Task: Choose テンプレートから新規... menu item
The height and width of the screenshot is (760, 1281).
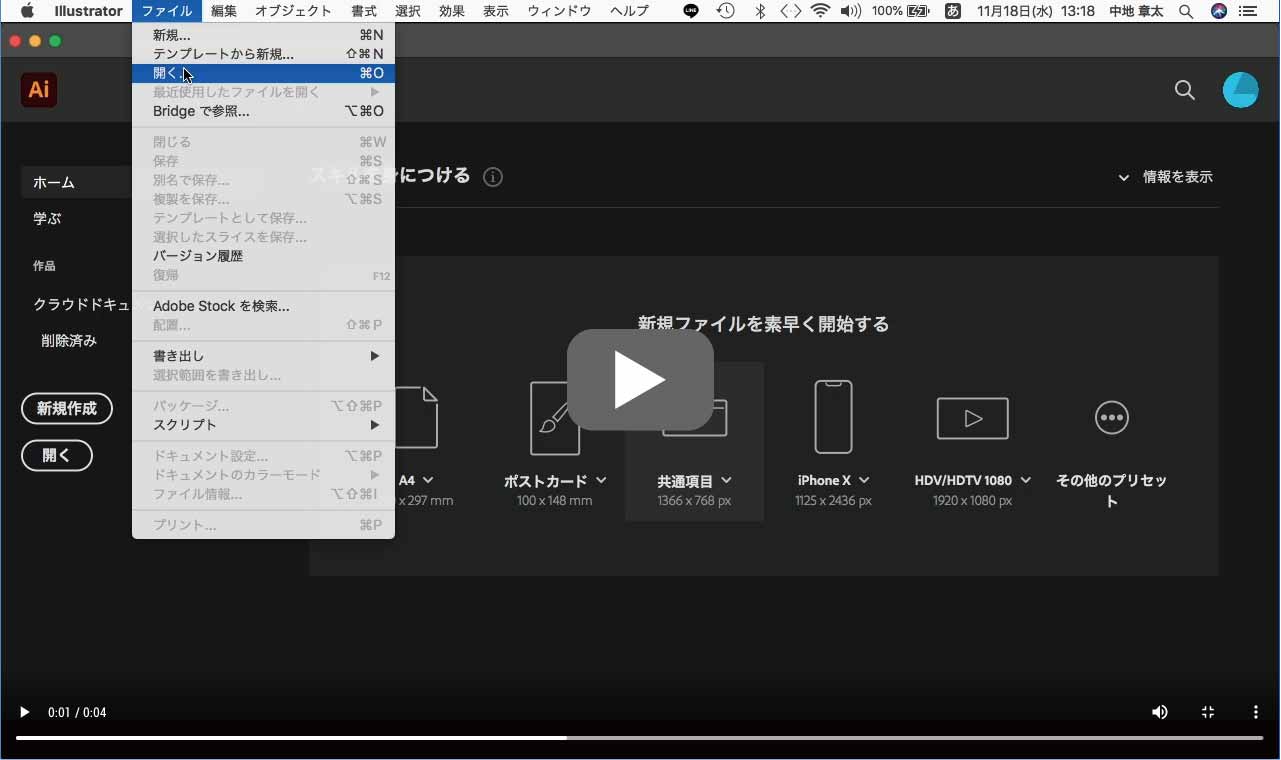Action: pos(263,54)
